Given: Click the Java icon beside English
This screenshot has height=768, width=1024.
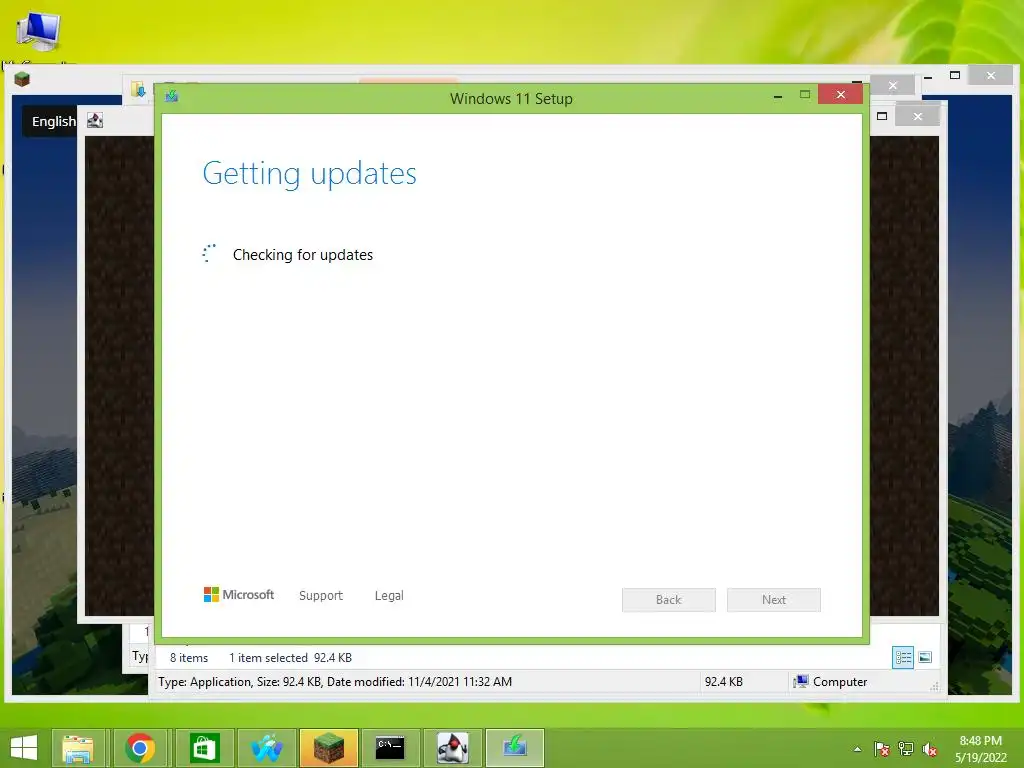Looking at the screenshot, I should (95, 120).
